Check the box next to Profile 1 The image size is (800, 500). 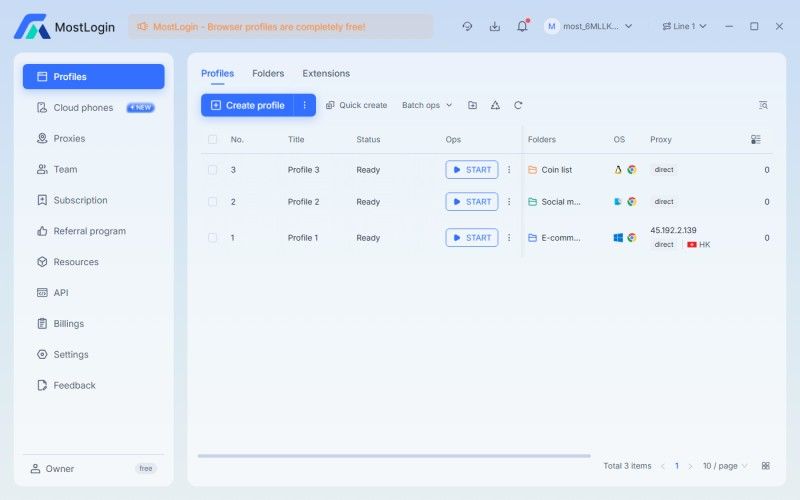click(212, 238)
